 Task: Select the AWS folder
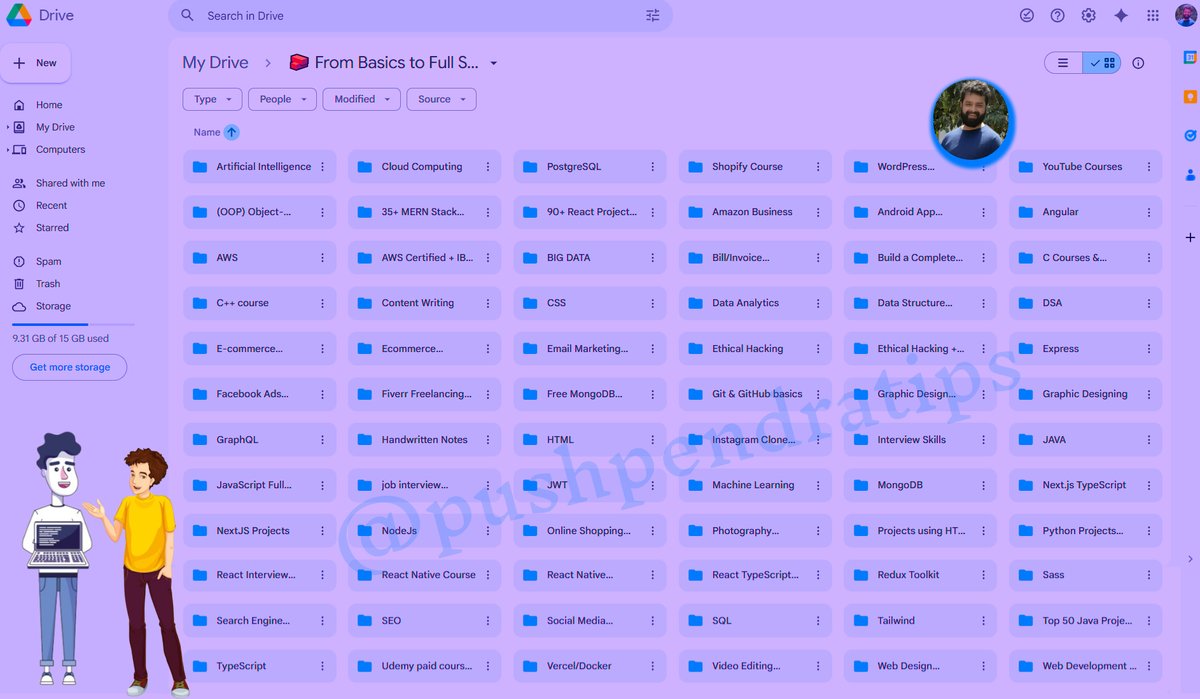tap(259, 258)
